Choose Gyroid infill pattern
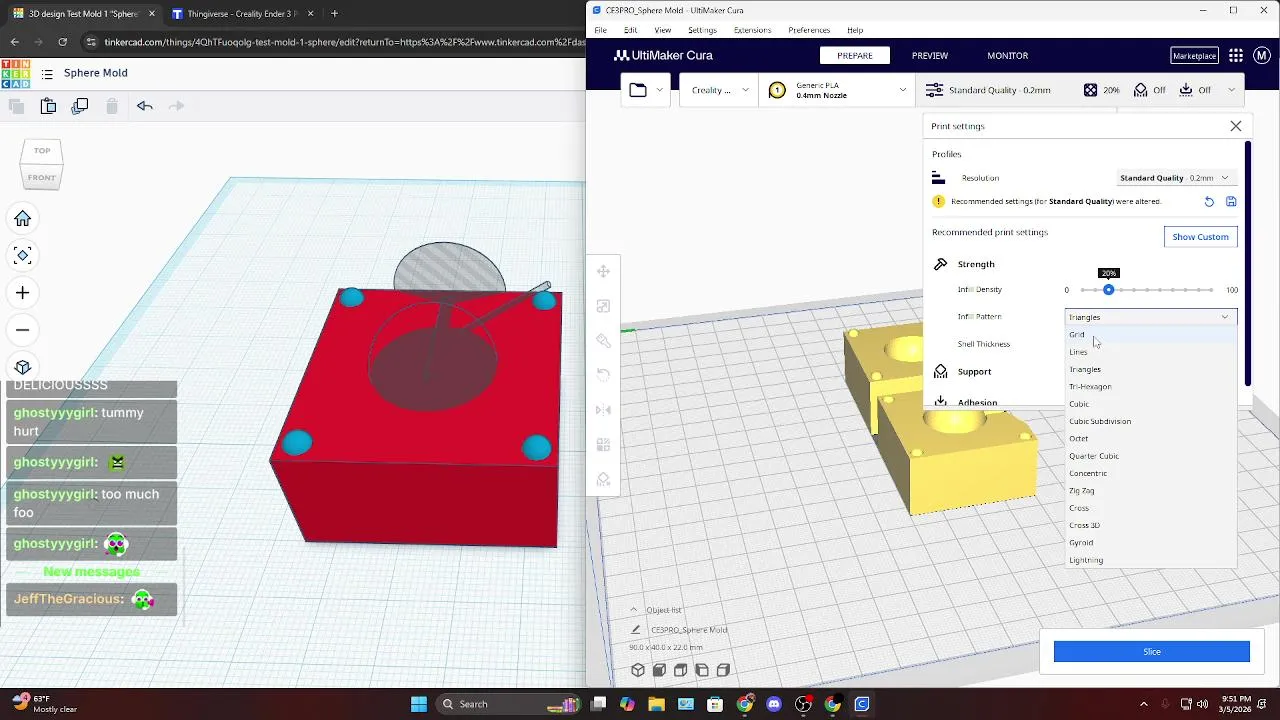This screenshot has height=720, width=1280. (x=1151, y=543)
